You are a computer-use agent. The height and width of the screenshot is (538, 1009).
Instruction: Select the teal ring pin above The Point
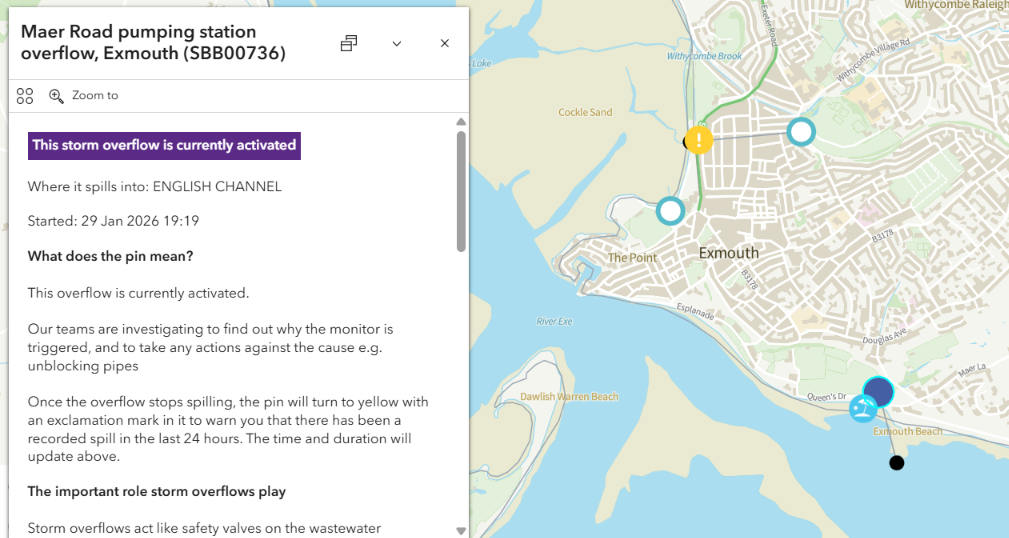670,211
